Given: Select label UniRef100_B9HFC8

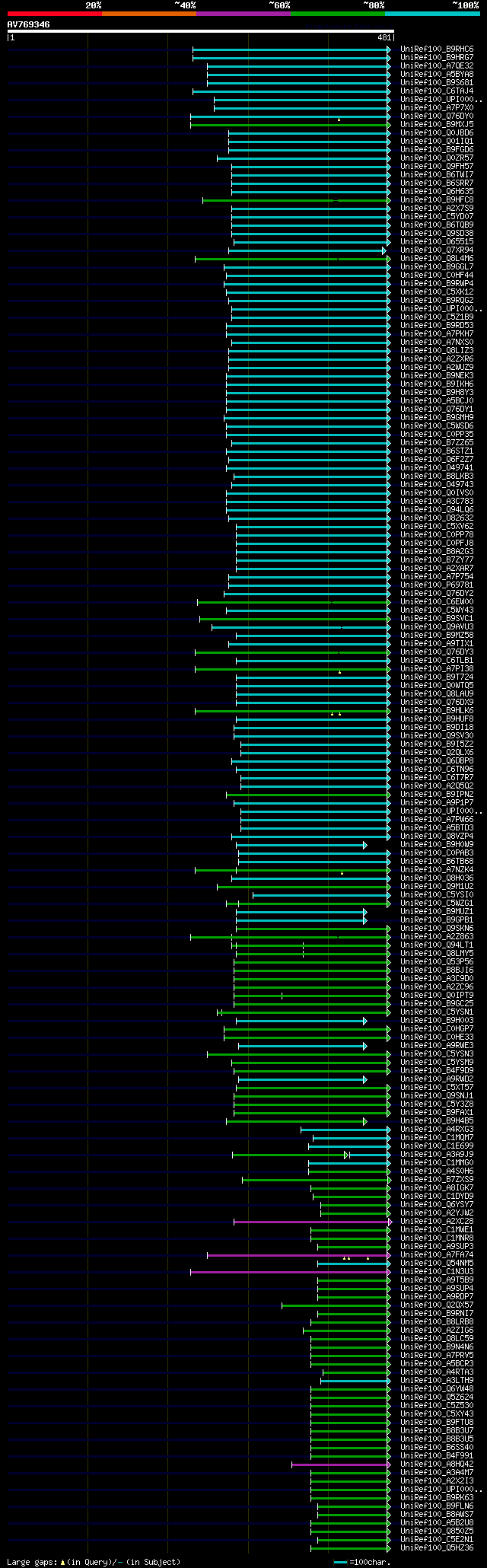Looking at the screenshot, I should (x=437, y=200).
